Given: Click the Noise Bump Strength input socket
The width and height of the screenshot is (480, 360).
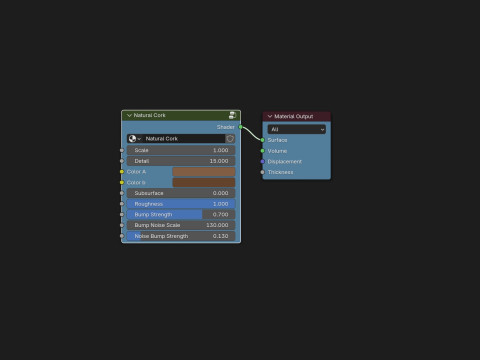Looking at the screenshot, I should [122, 236].
